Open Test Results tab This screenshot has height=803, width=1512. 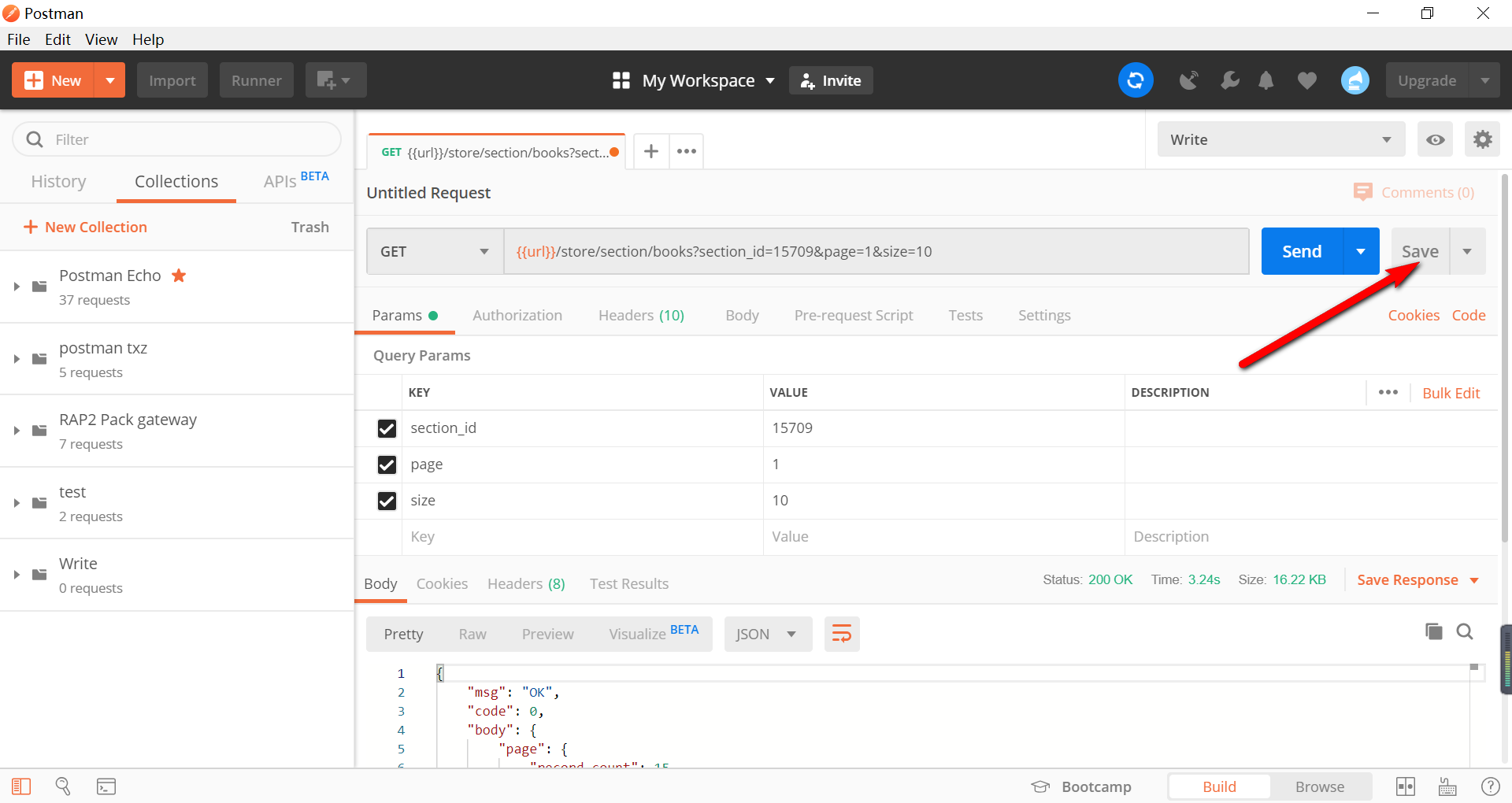click(628, 583)
